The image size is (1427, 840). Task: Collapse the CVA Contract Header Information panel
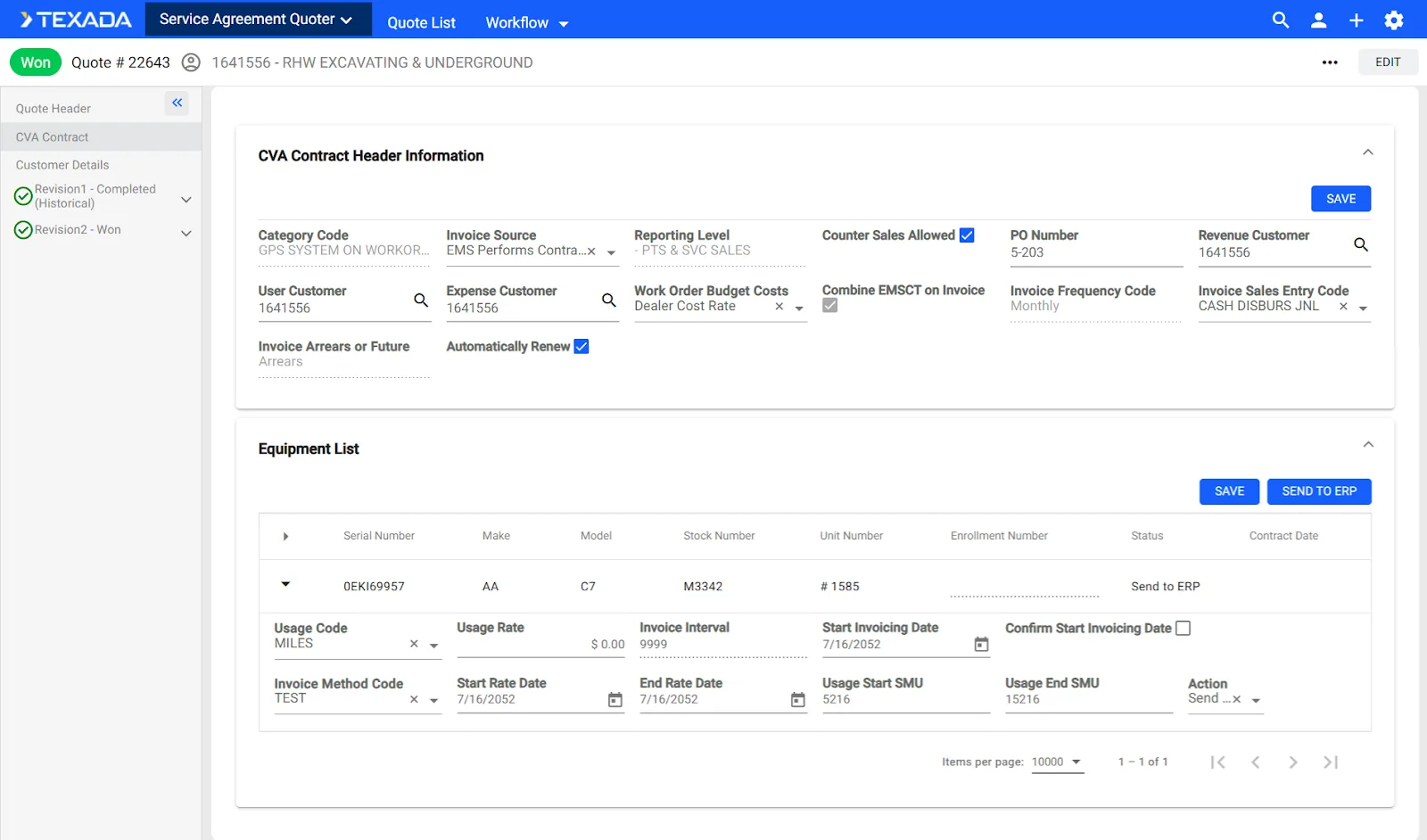(x=1367, y=152)
